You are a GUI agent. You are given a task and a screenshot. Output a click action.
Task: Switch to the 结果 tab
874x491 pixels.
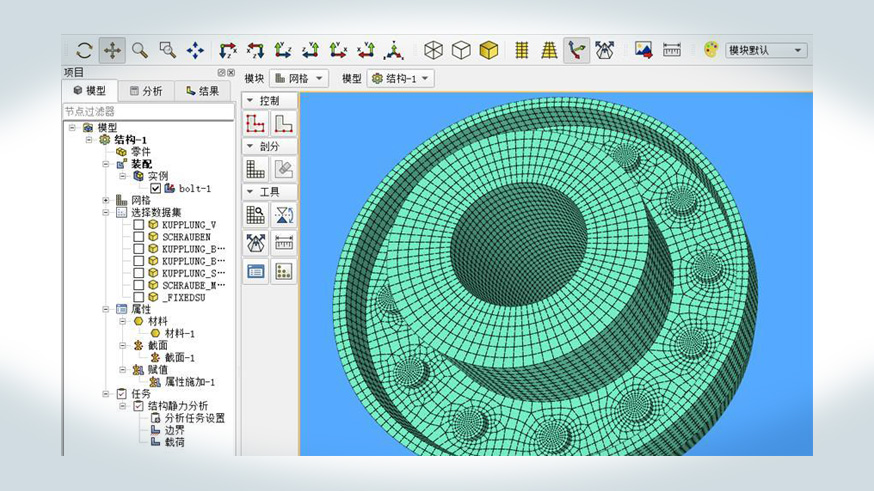tap(202, 91)
